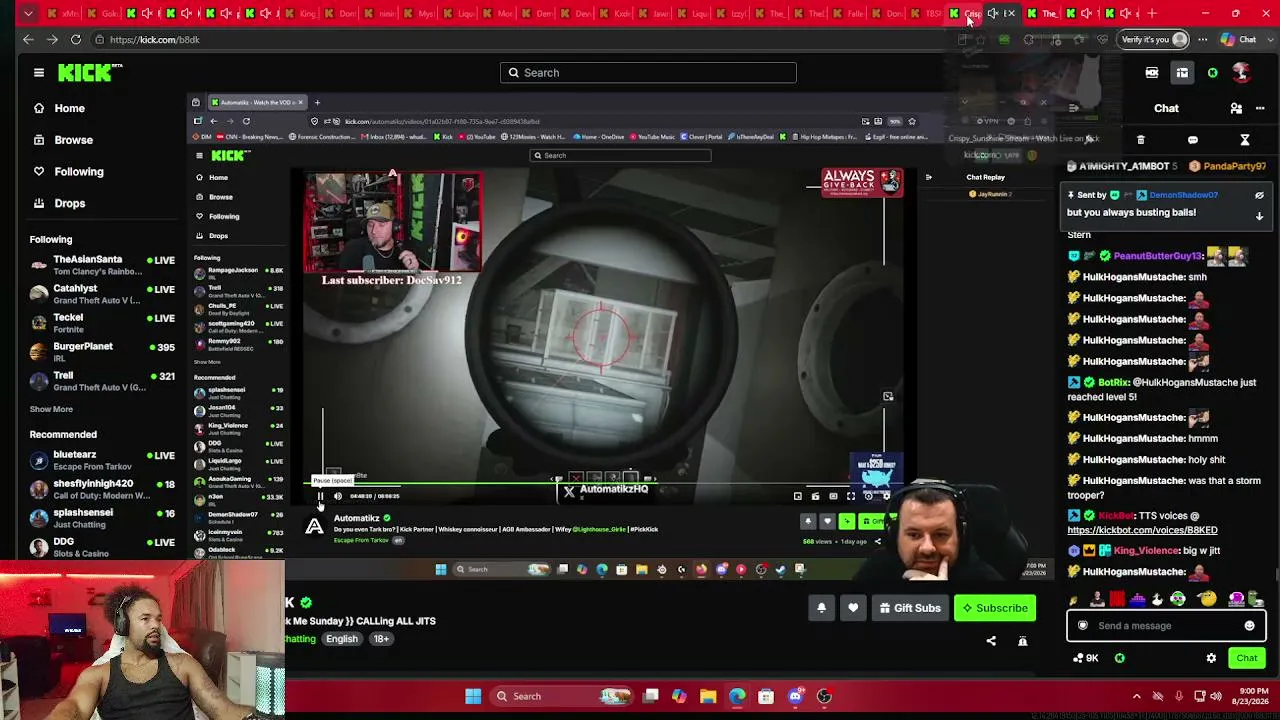Unpin the pinned chat message
This screenshot has width=1280, height=720.
pos(1259,196)
